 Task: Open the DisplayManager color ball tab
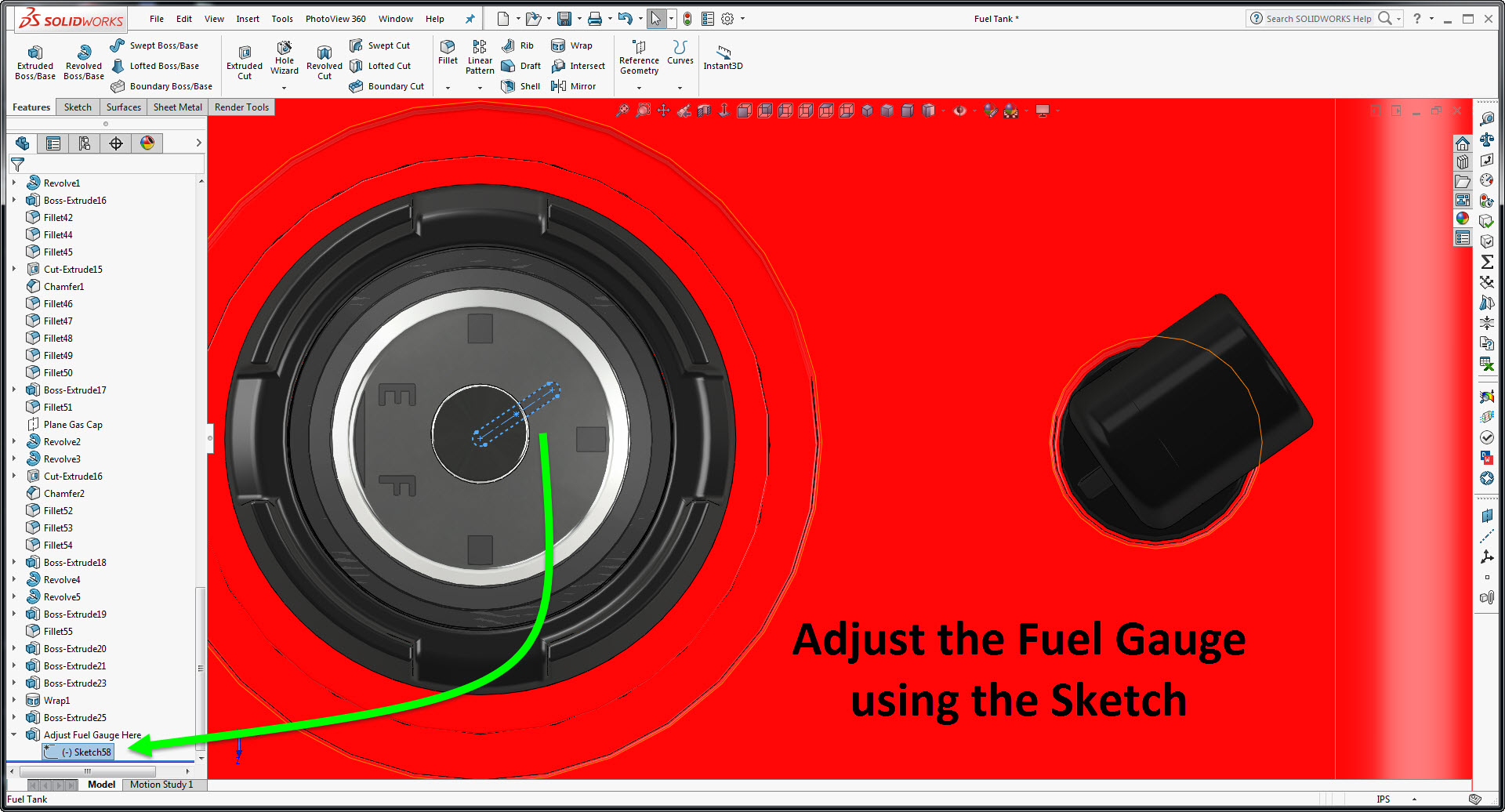(x=147, y=143)
